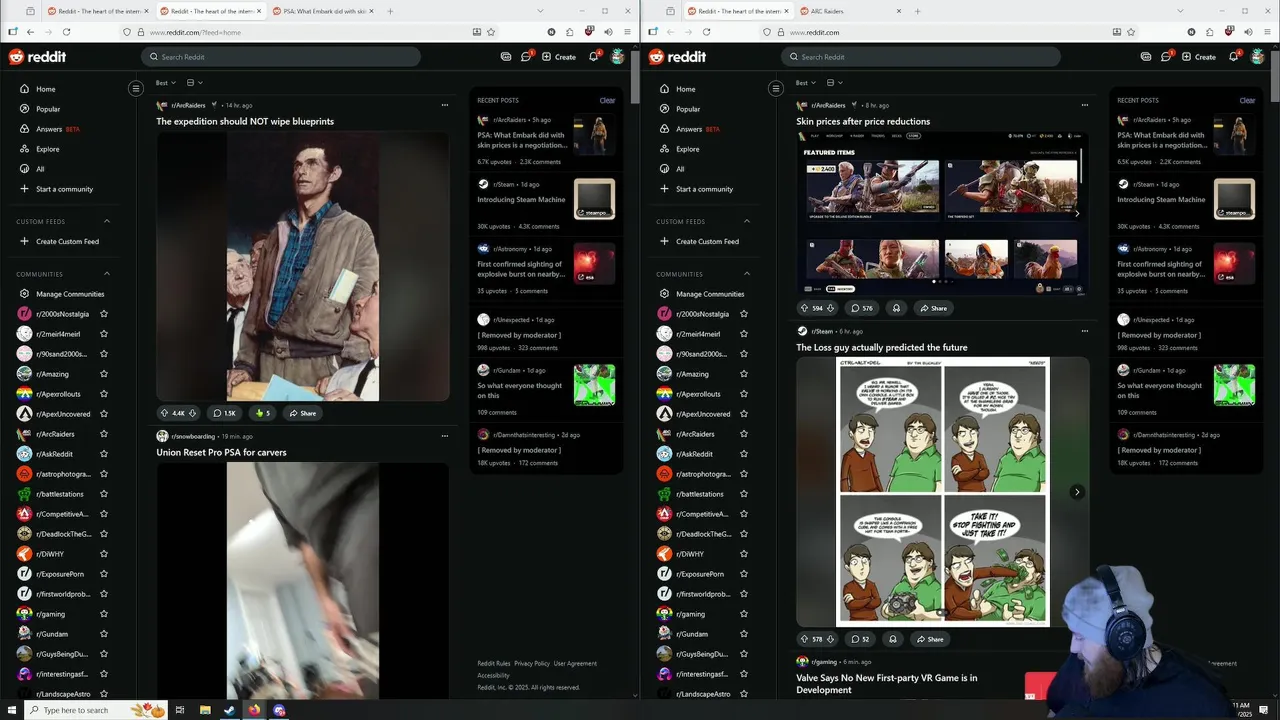Image resolution: width=1280 pixels, height=720 pixels.
Task: Share 'Skin prices after price reductions' post
Action: 933,308
